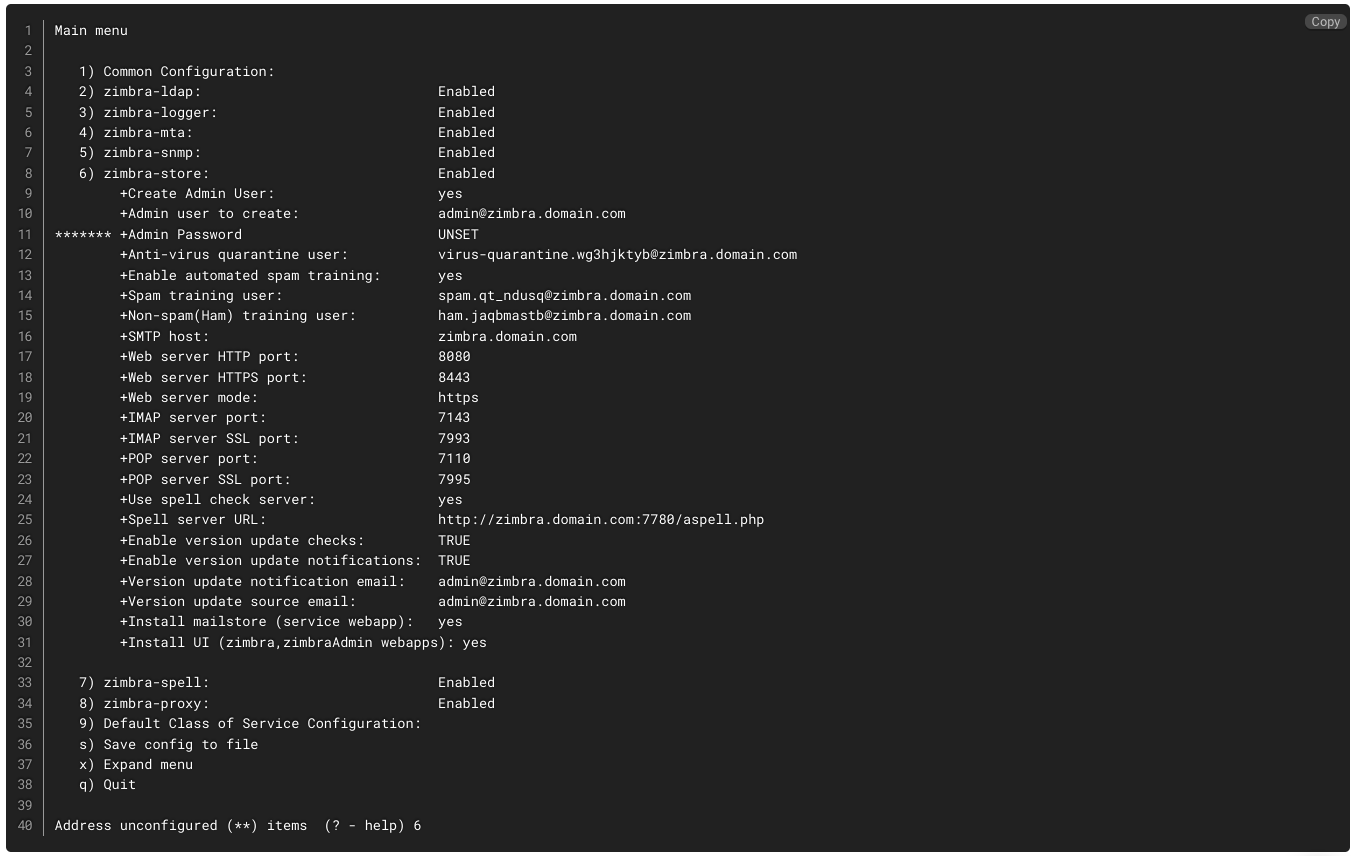This screenshot has height=856, width=1355.
Task: Click the Enable version update checks TRUE
Action: tap(454, 540)
